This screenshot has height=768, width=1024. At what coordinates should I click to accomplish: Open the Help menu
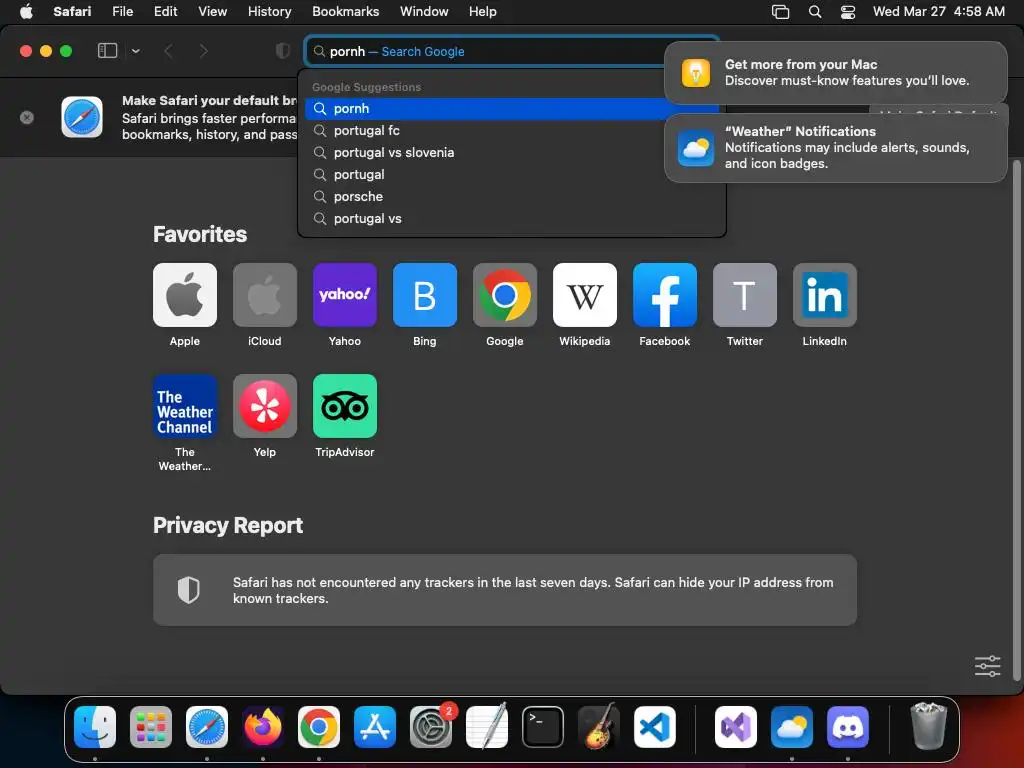pyautogui.click(x=483, y=11)
